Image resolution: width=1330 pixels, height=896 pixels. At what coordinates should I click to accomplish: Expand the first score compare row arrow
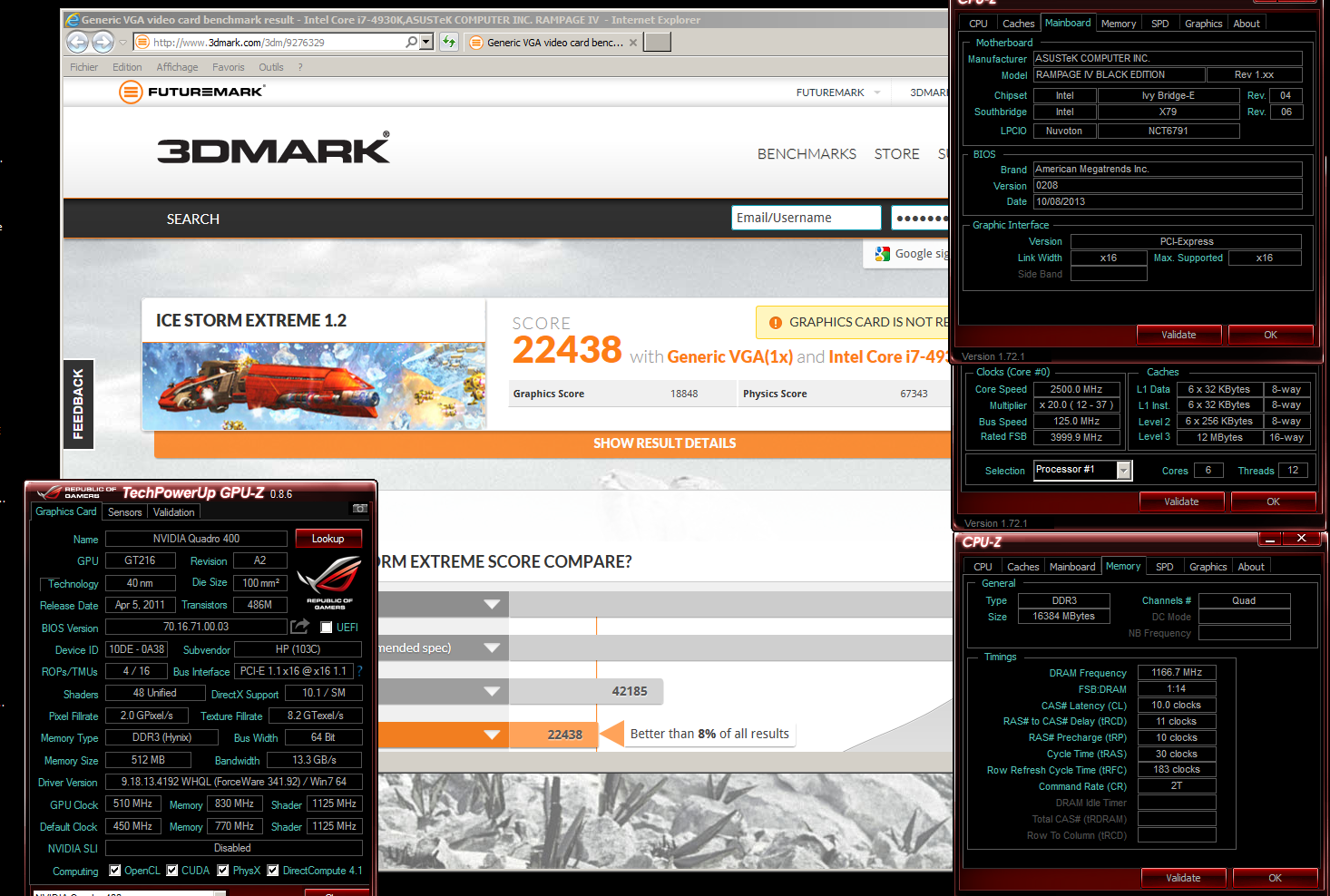coord(492,604)
